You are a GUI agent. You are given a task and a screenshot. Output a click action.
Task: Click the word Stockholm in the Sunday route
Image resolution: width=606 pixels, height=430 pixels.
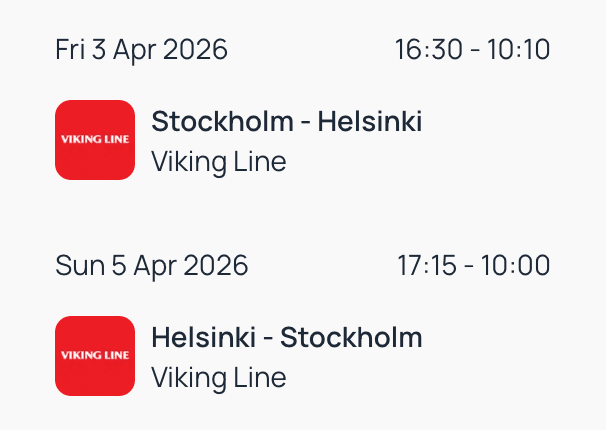[351, 338]
